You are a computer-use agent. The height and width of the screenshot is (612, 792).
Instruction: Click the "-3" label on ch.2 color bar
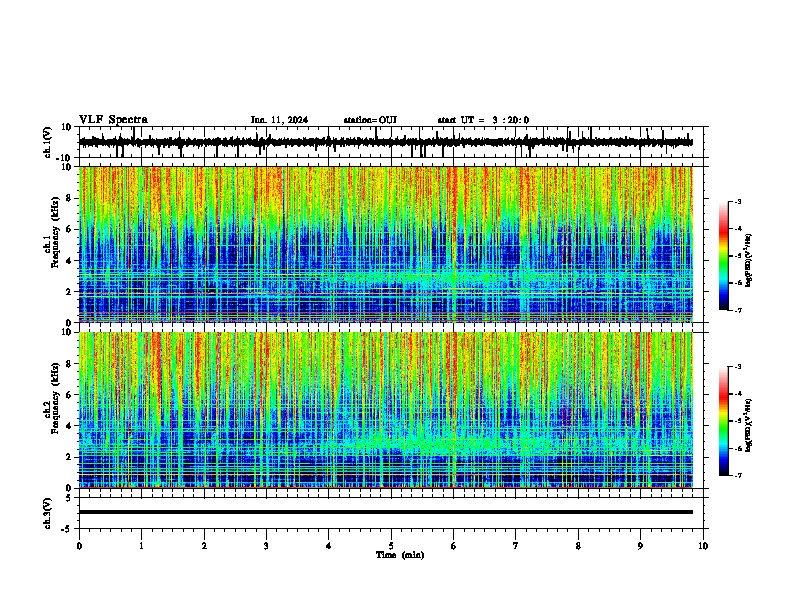pyautogui.click(x=738, y=367)
